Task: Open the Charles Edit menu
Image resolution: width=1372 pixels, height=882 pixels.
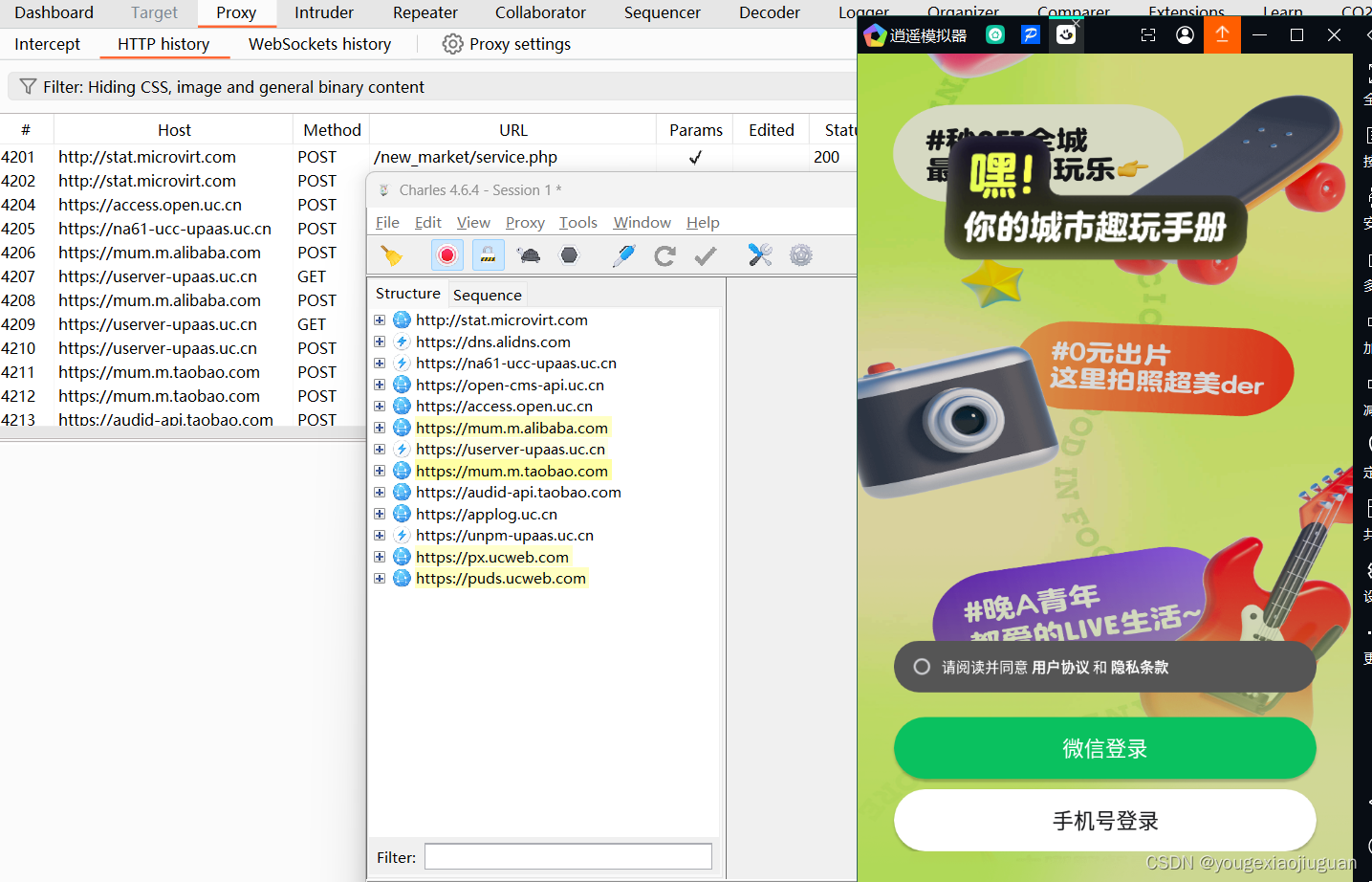Action: (x=428, y=222)
